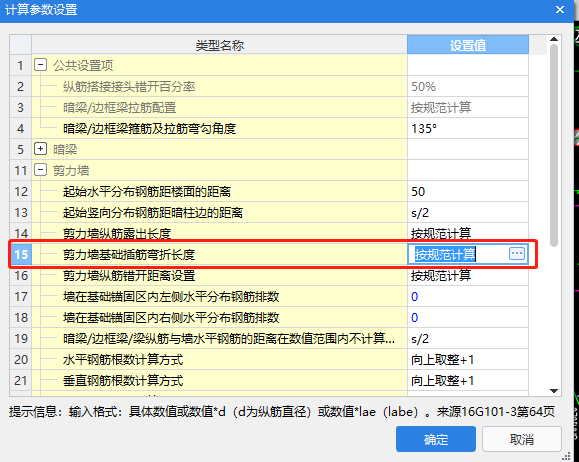Click the scroll up arrow
Screen dimensions: 579x462
[x=554, y=39]
